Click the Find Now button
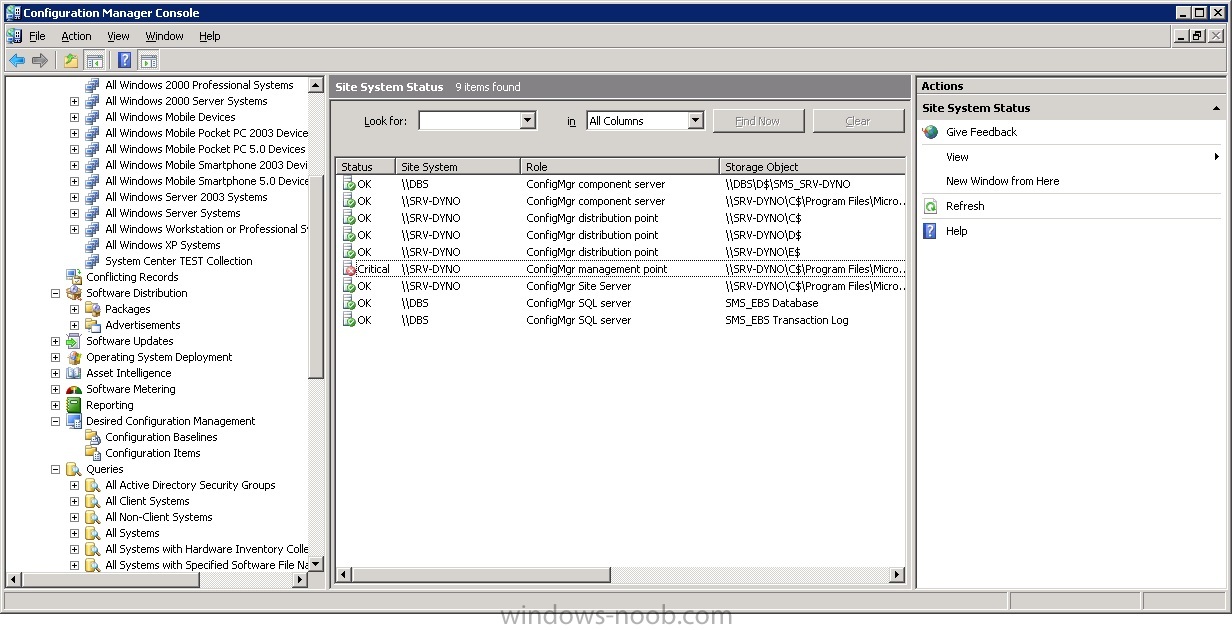Image resolution: width=1232 pixels, height=630 pixels. [757, 121]
